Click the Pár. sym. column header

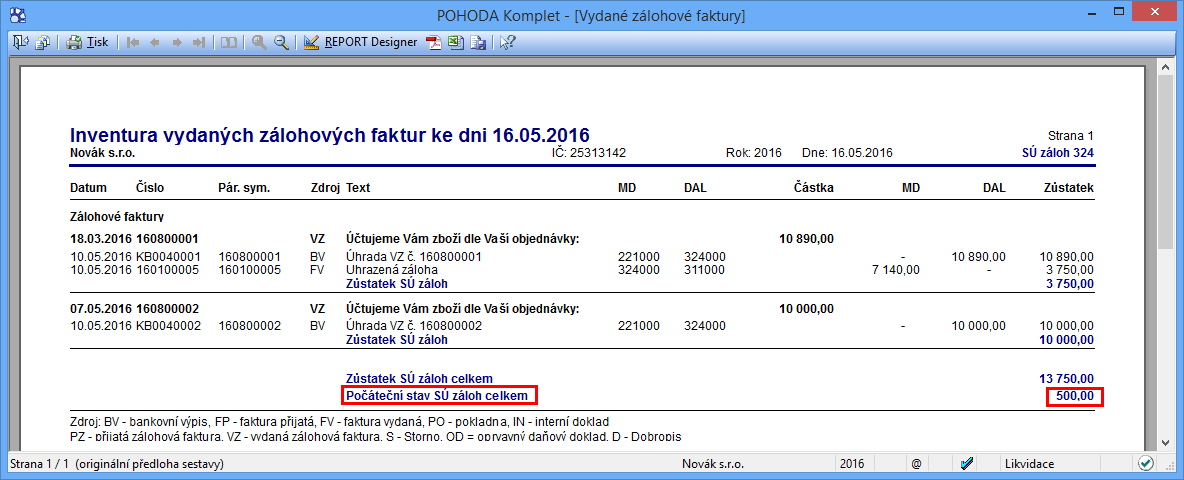pyautogui.click(x=245, y=188)
